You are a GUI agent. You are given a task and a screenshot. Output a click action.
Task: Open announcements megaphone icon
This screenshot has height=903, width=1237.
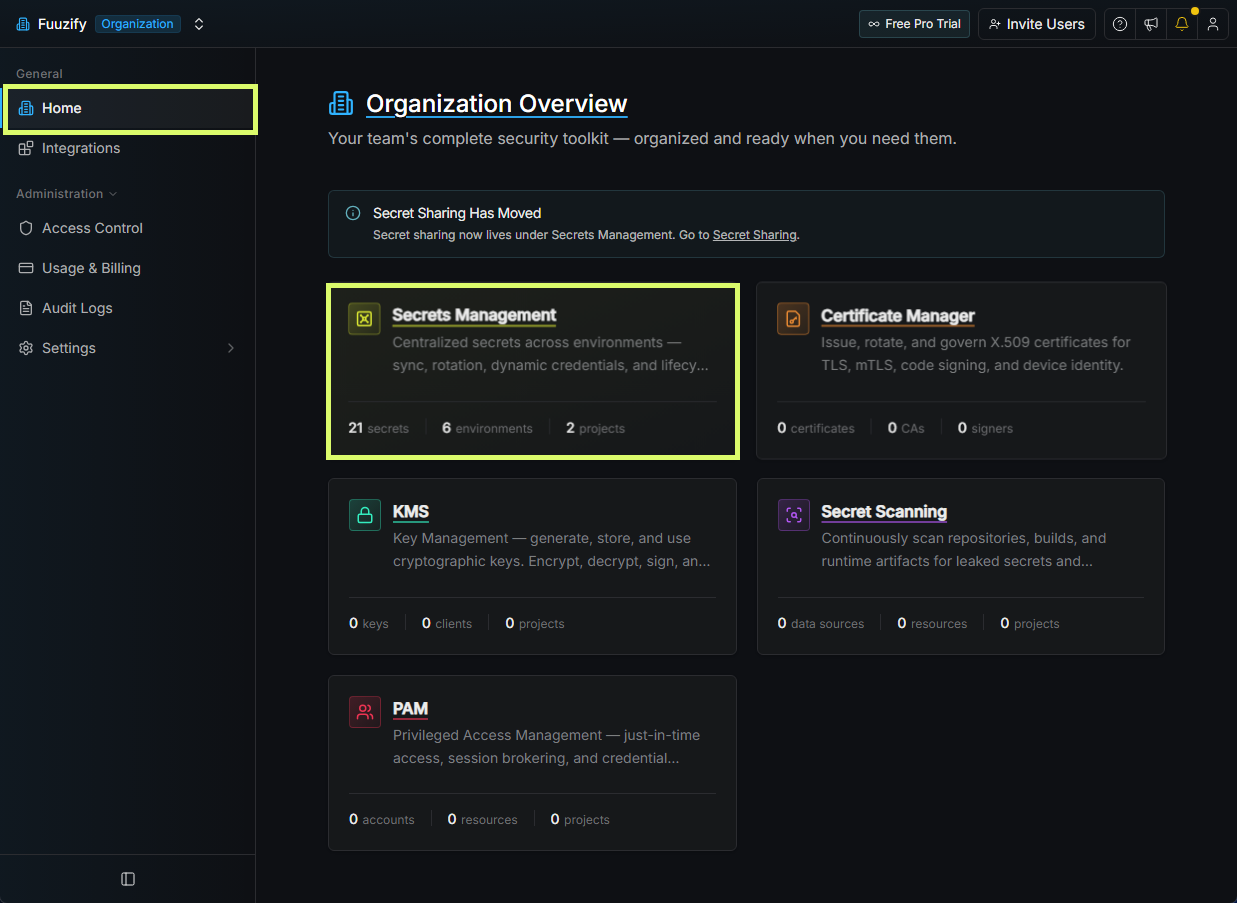pyautogui.click(x=1151, y=24)
